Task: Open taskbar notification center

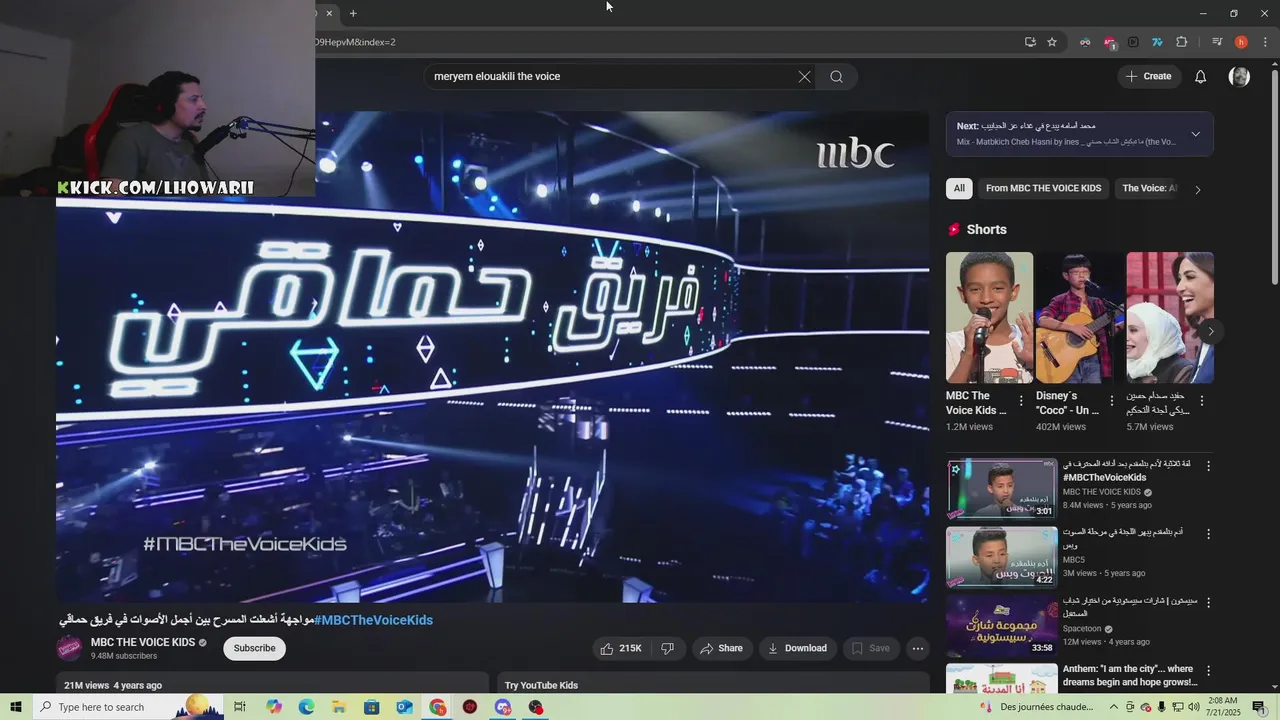Action: pos(1259,707)
